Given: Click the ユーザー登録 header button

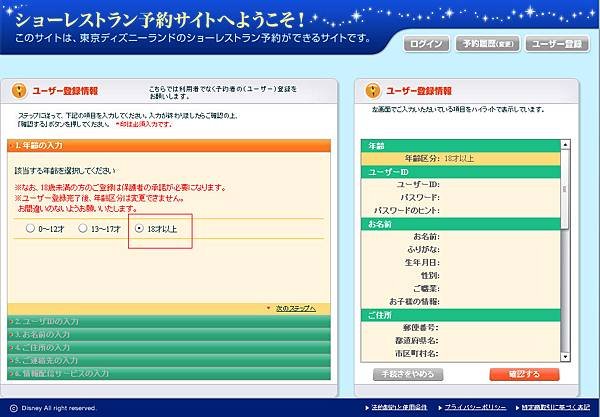Looking at the screenshot, I should (557, 44).
